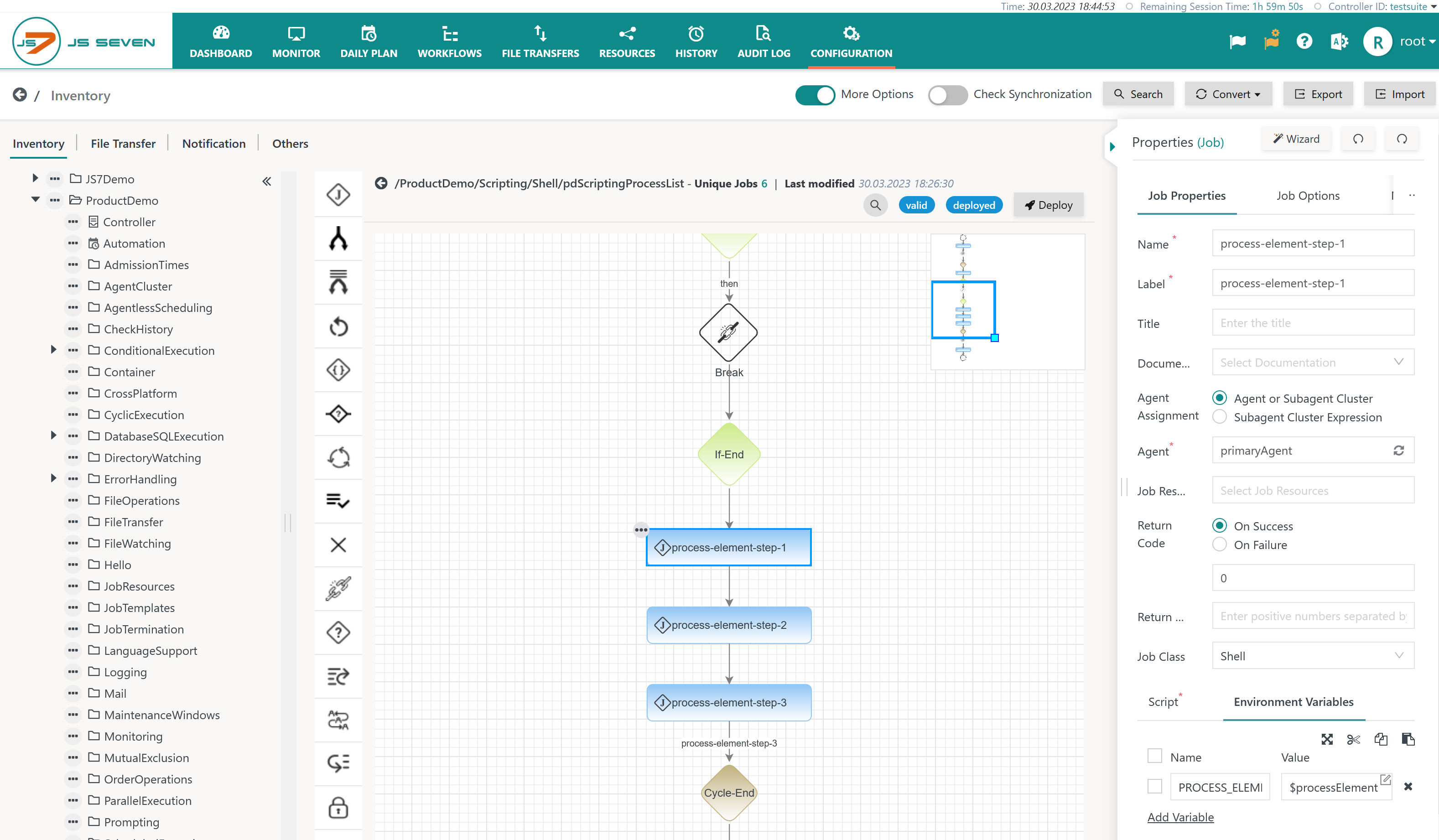Open the Convert dropdown
The width and height of the screenshot is (1439, 840).
(1228, 94)
